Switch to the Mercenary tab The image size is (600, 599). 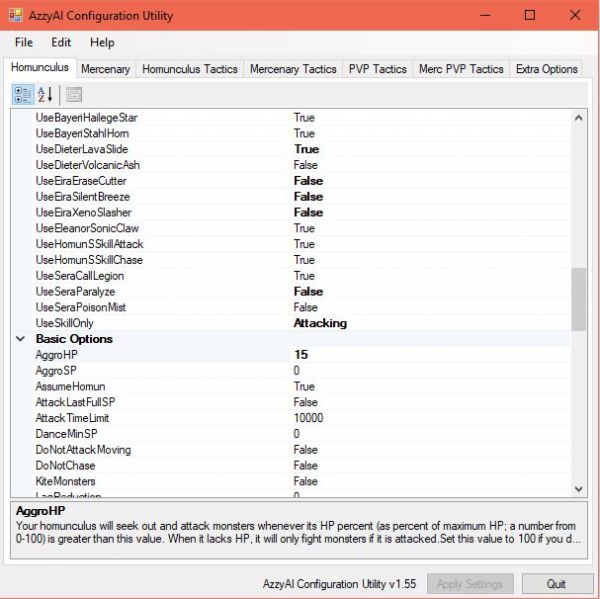pos(105,69)
